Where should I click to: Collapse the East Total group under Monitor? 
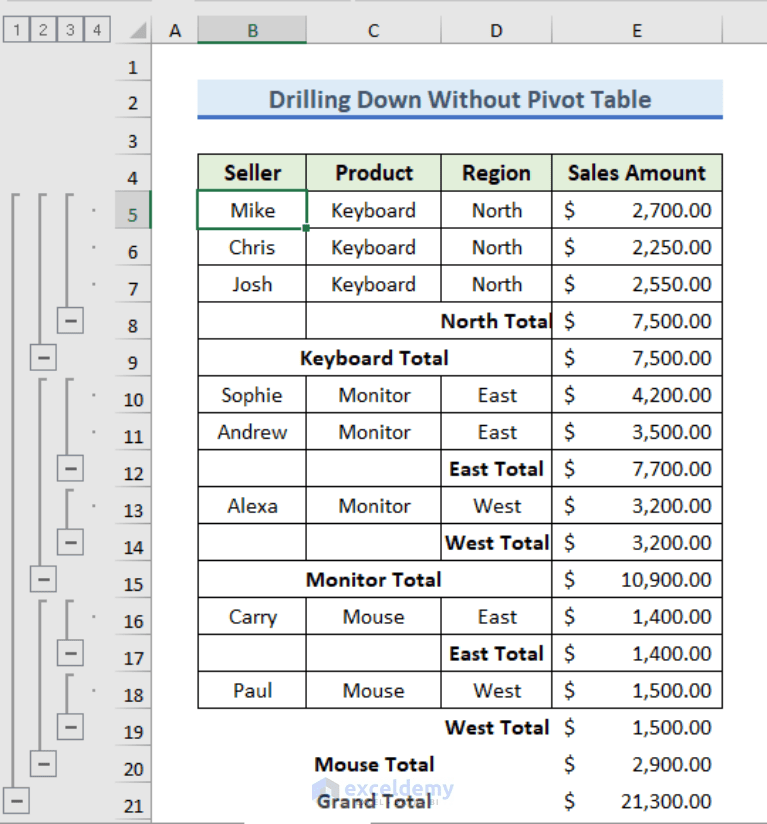coord(70,468)
